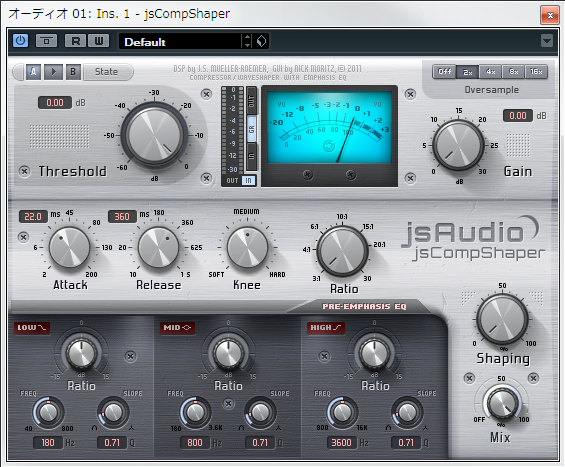
Task: Click the MID band 0.71 Q field
Action: pyautogui.click(x=260, y=442)
